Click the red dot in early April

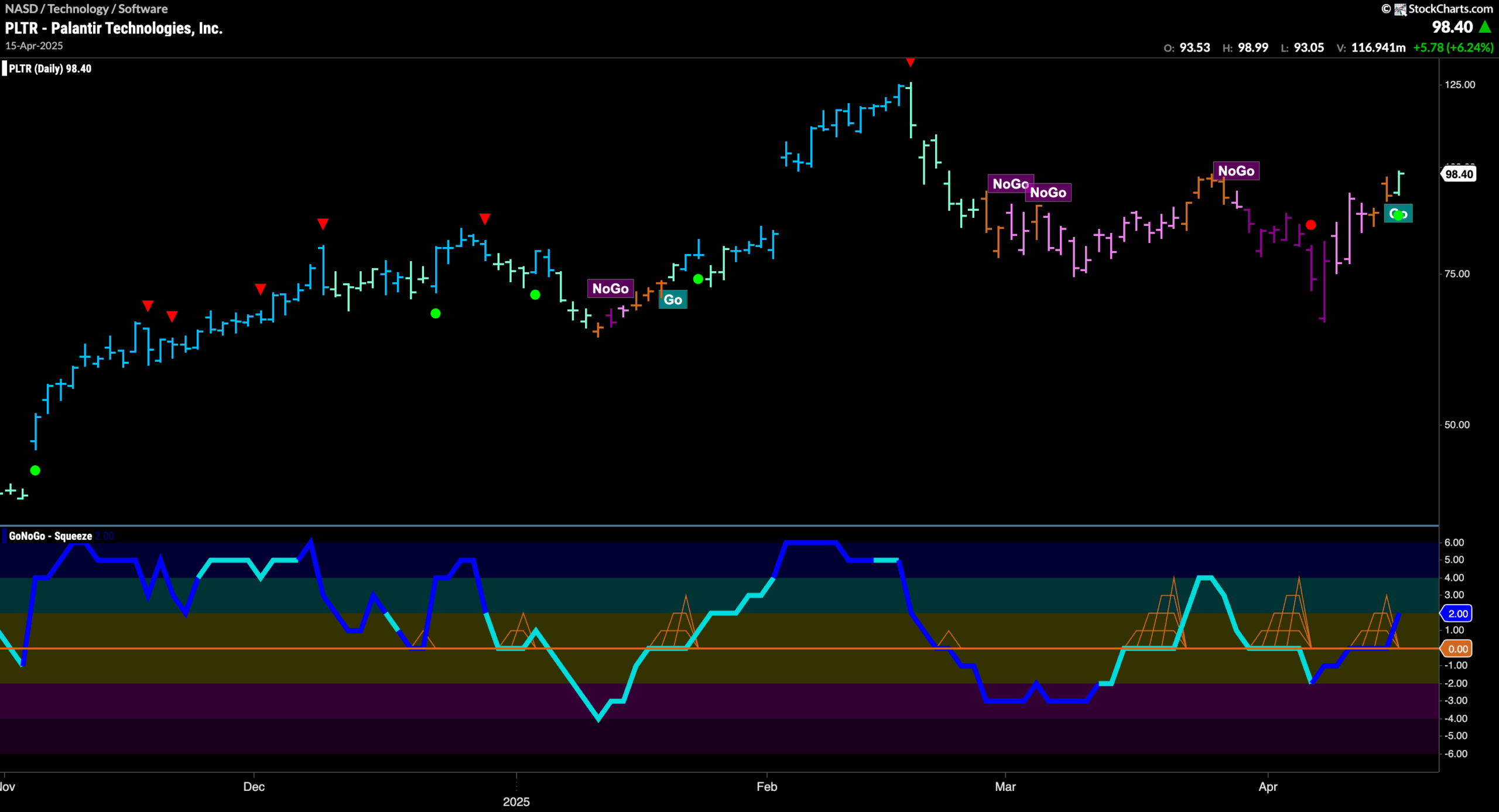tap(1311, 225)
